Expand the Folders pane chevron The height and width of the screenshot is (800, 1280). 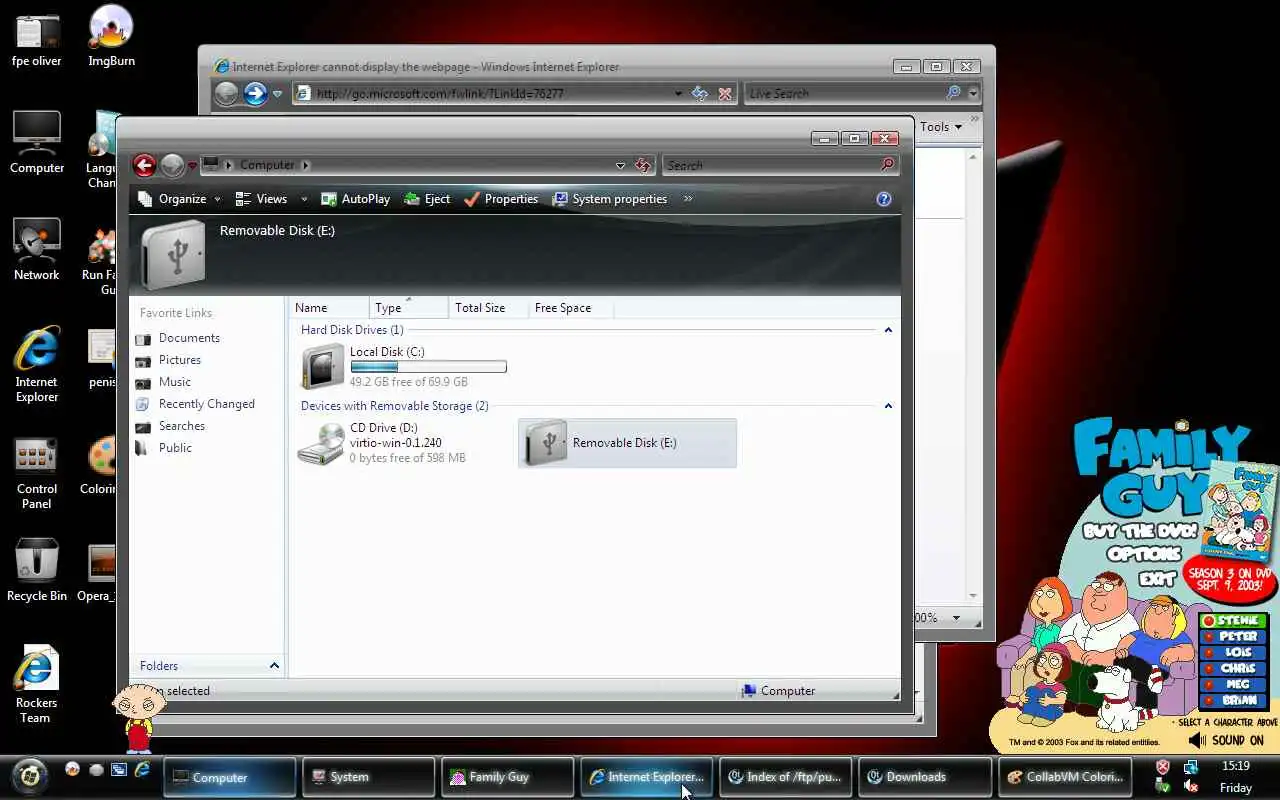pyautogui.click(x=274, y=666)
